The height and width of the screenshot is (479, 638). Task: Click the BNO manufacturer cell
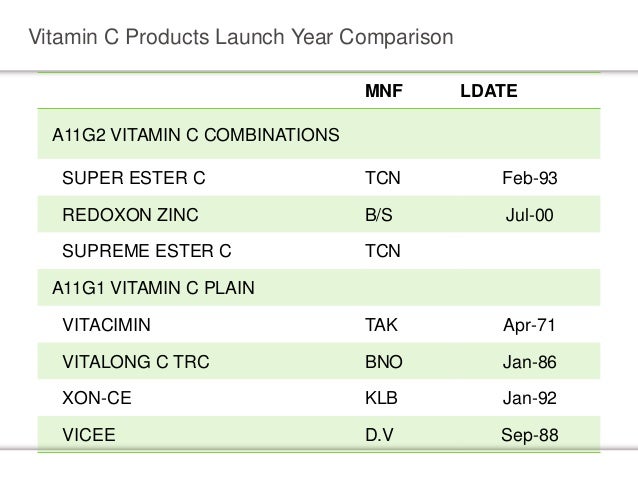click(x=382, y=362)
